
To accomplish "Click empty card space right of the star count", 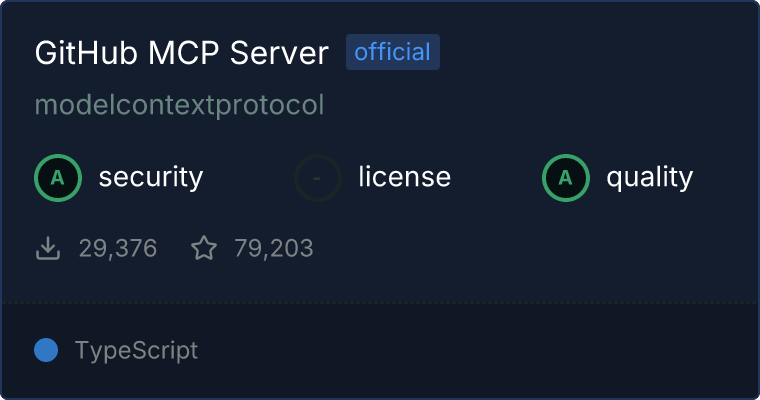I will [x=533, y=248].
